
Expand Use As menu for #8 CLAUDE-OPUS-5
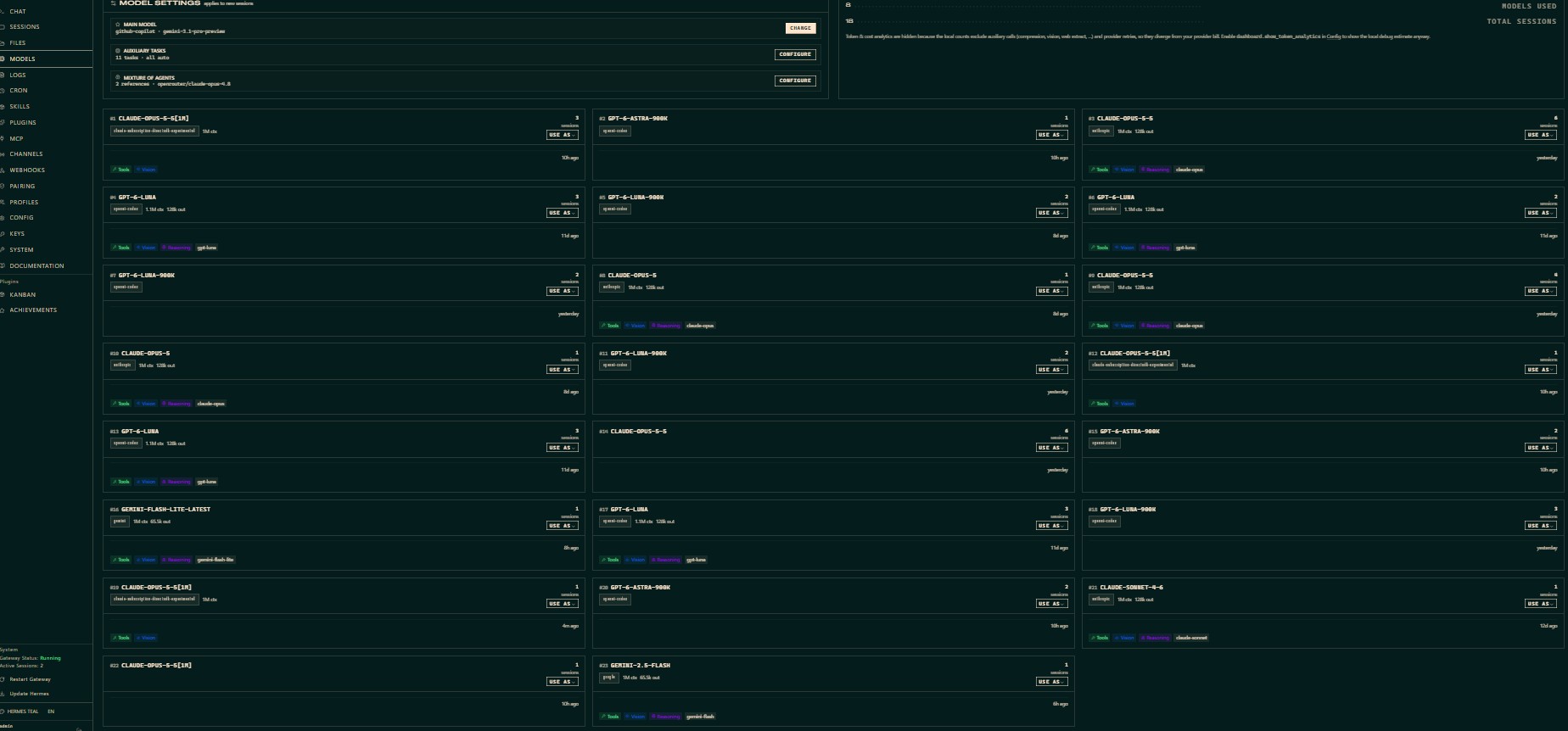[x=1052, y=291]
